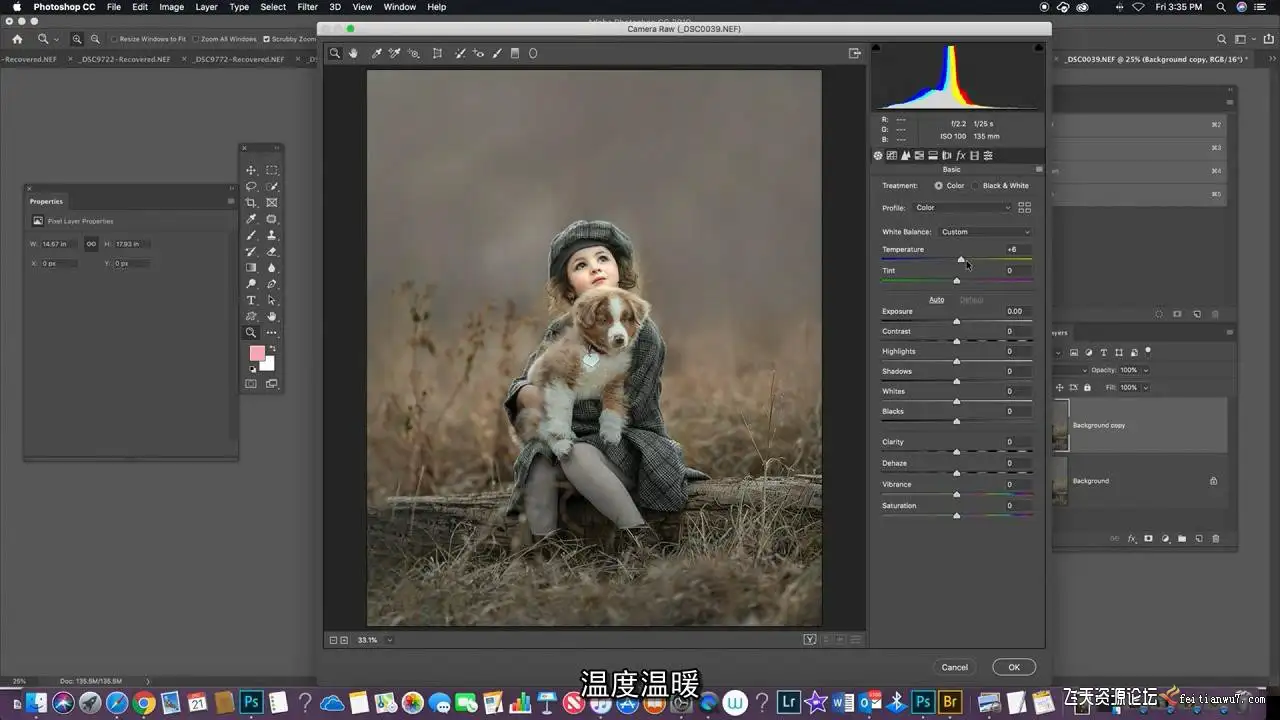Viewport: 1280px width, 720px height.
Task: Open the Profile dropdown
Action: coord(962,208)
